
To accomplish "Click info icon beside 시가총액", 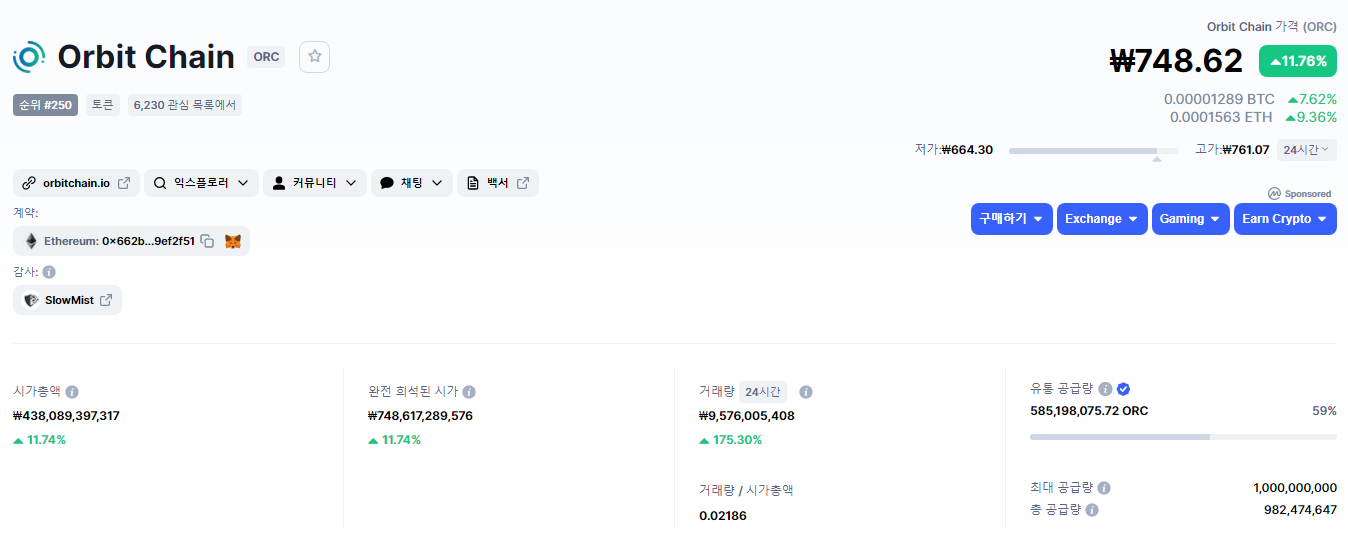I will (72, 392).
